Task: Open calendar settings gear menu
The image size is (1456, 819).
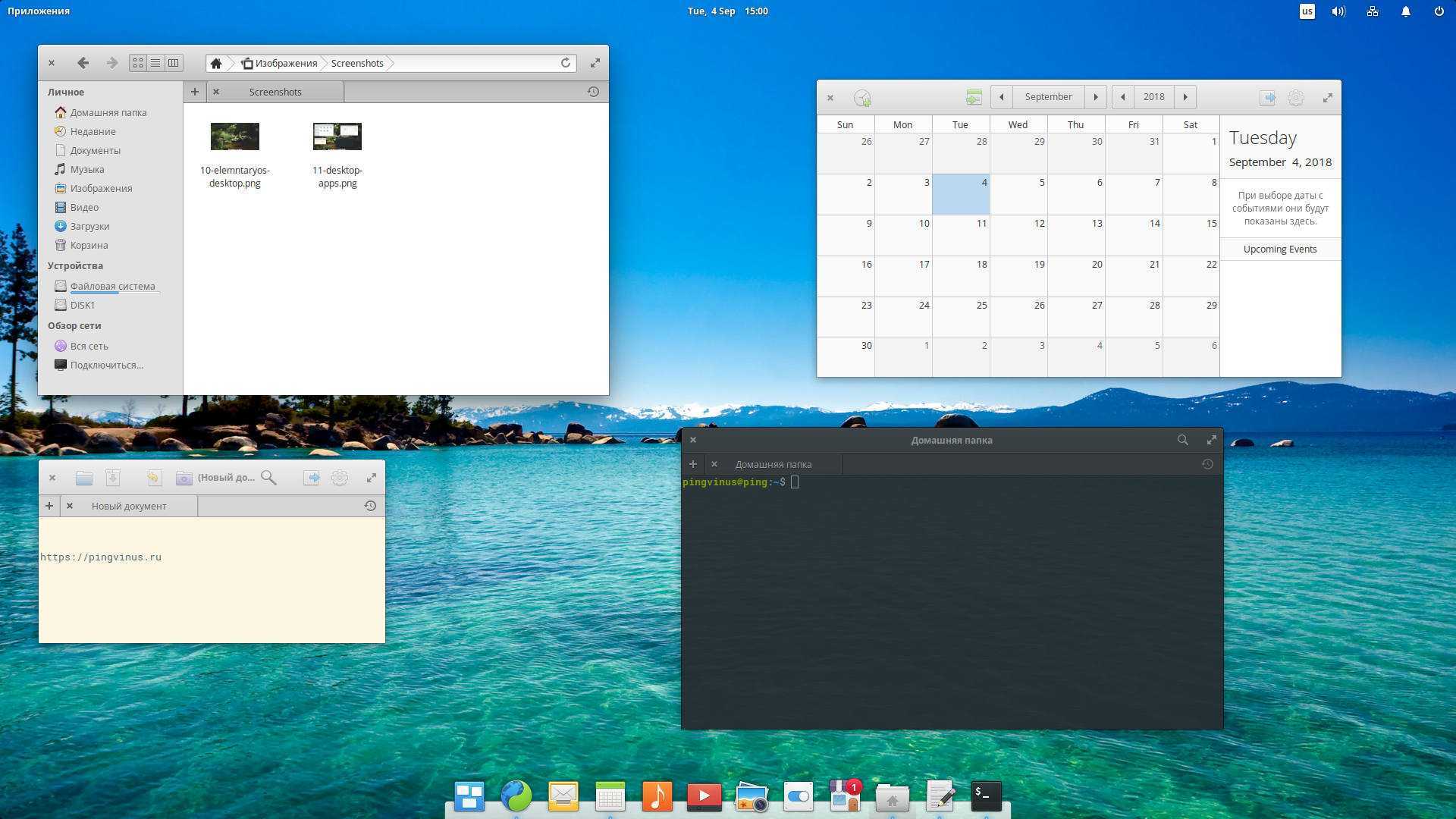Action: click(1296, 98)
